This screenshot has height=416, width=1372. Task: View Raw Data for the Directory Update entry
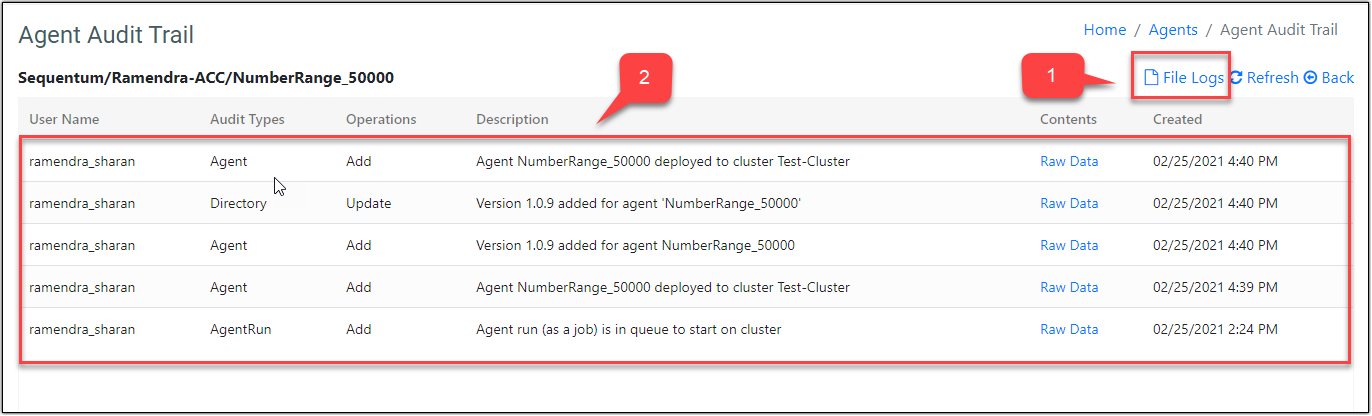pos(1069,203)
